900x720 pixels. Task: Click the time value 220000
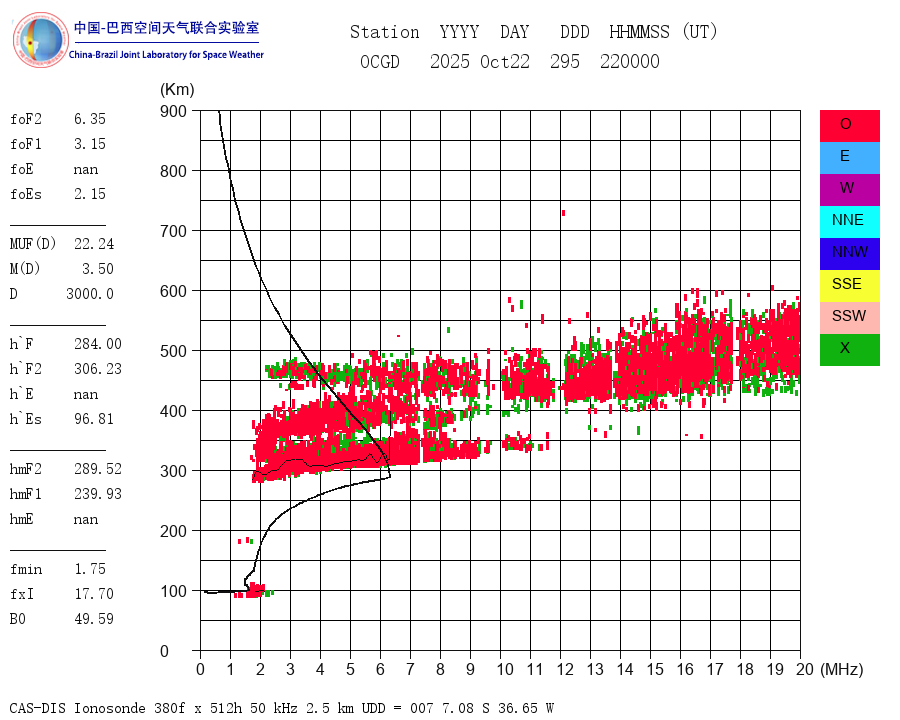630,61
